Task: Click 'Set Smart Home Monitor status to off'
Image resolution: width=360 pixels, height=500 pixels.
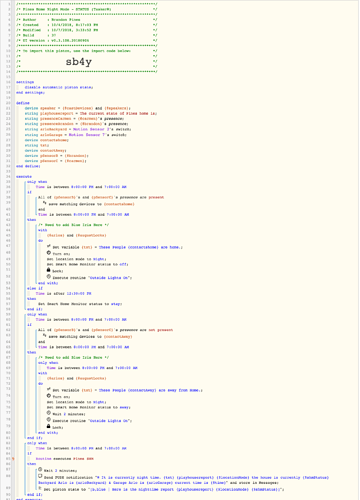Action: click(88, 264)
